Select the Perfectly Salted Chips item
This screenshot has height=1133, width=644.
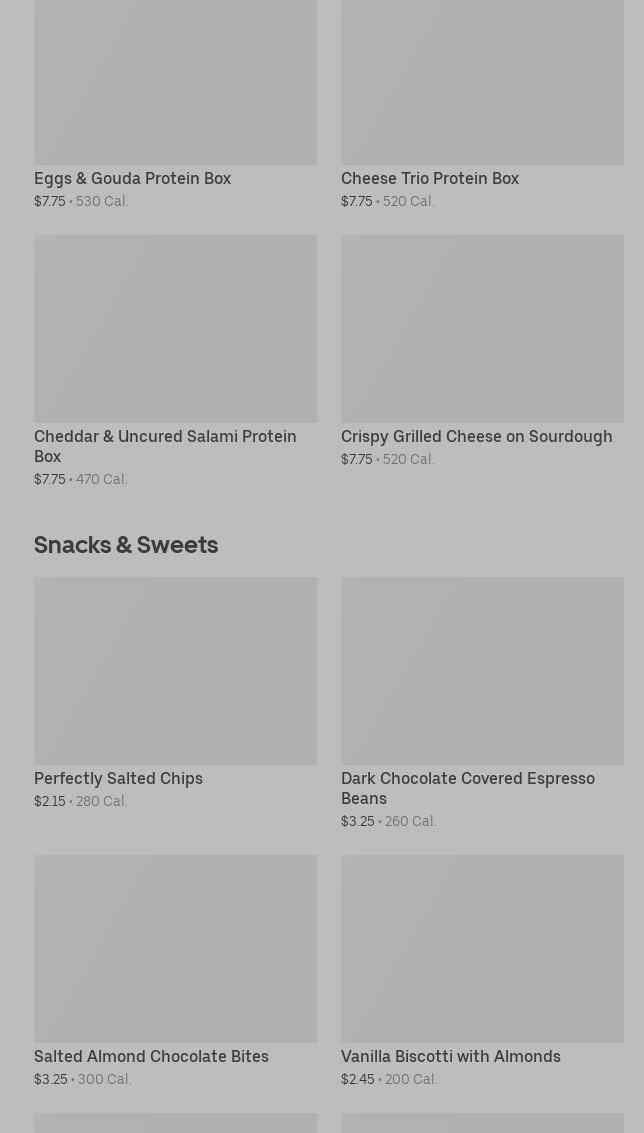[x=118, y=779]
